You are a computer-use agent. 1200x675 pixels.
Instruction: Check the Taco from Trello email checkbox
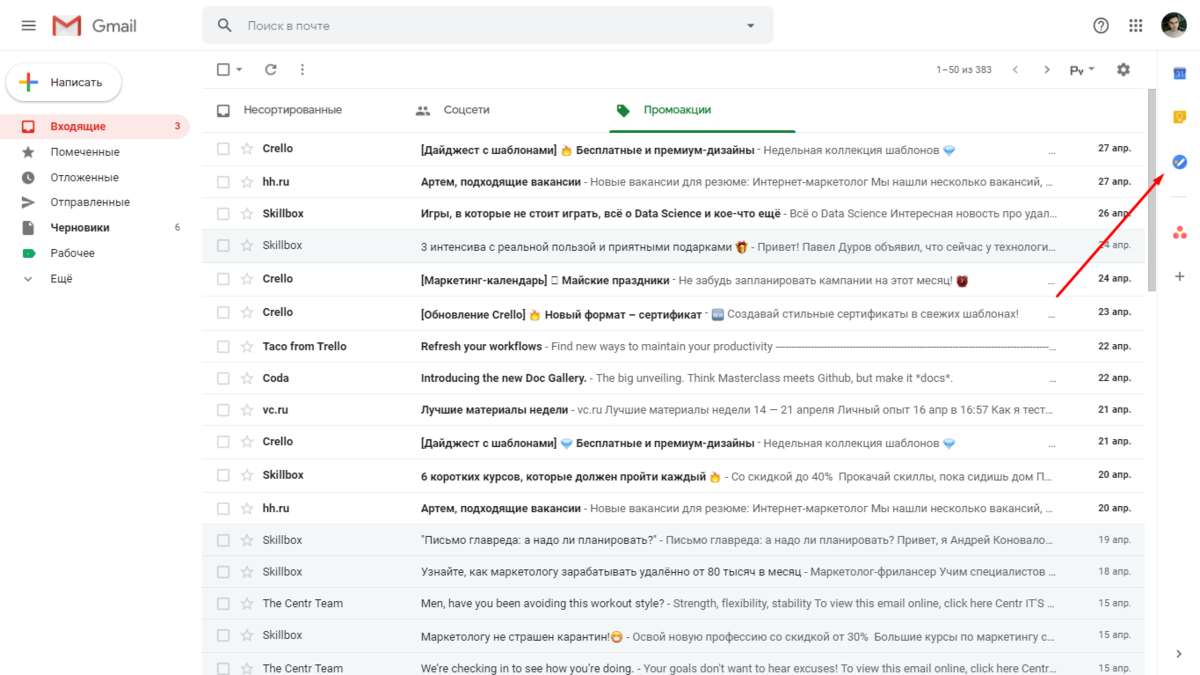point(223,347)
